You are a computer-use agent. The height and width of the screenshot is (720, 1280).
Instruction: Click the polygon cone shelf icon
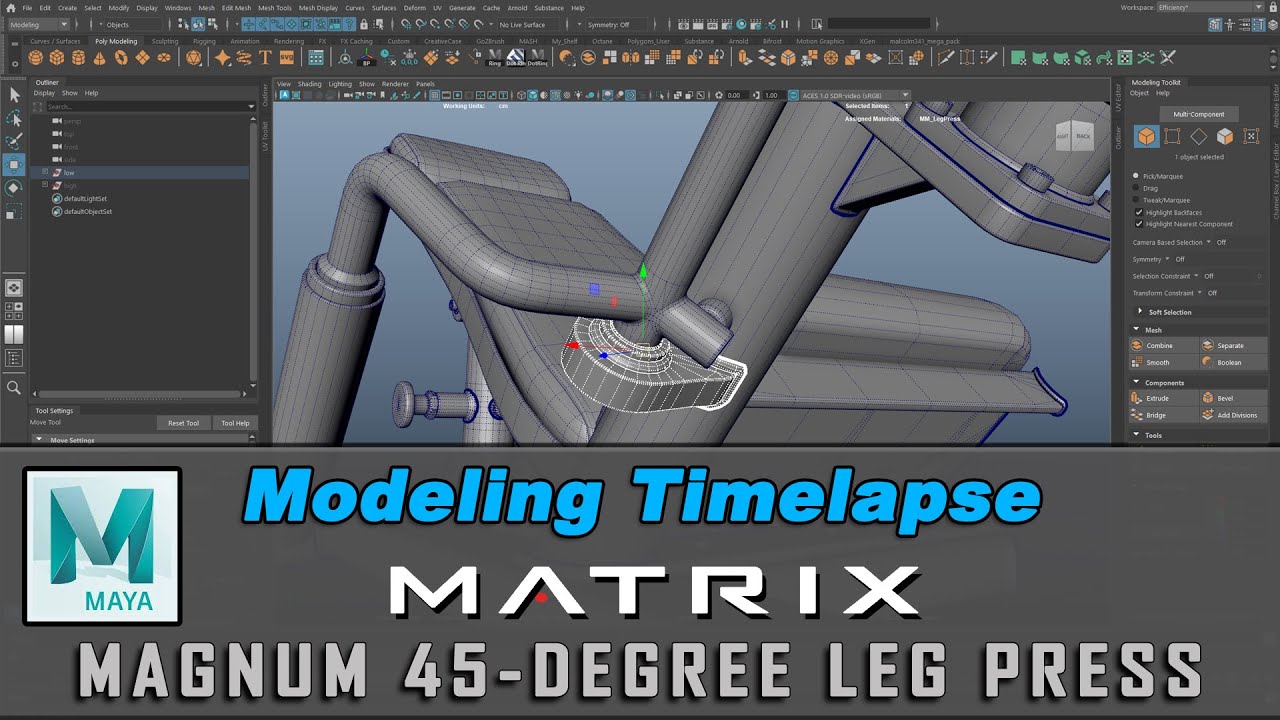point(100,58)
